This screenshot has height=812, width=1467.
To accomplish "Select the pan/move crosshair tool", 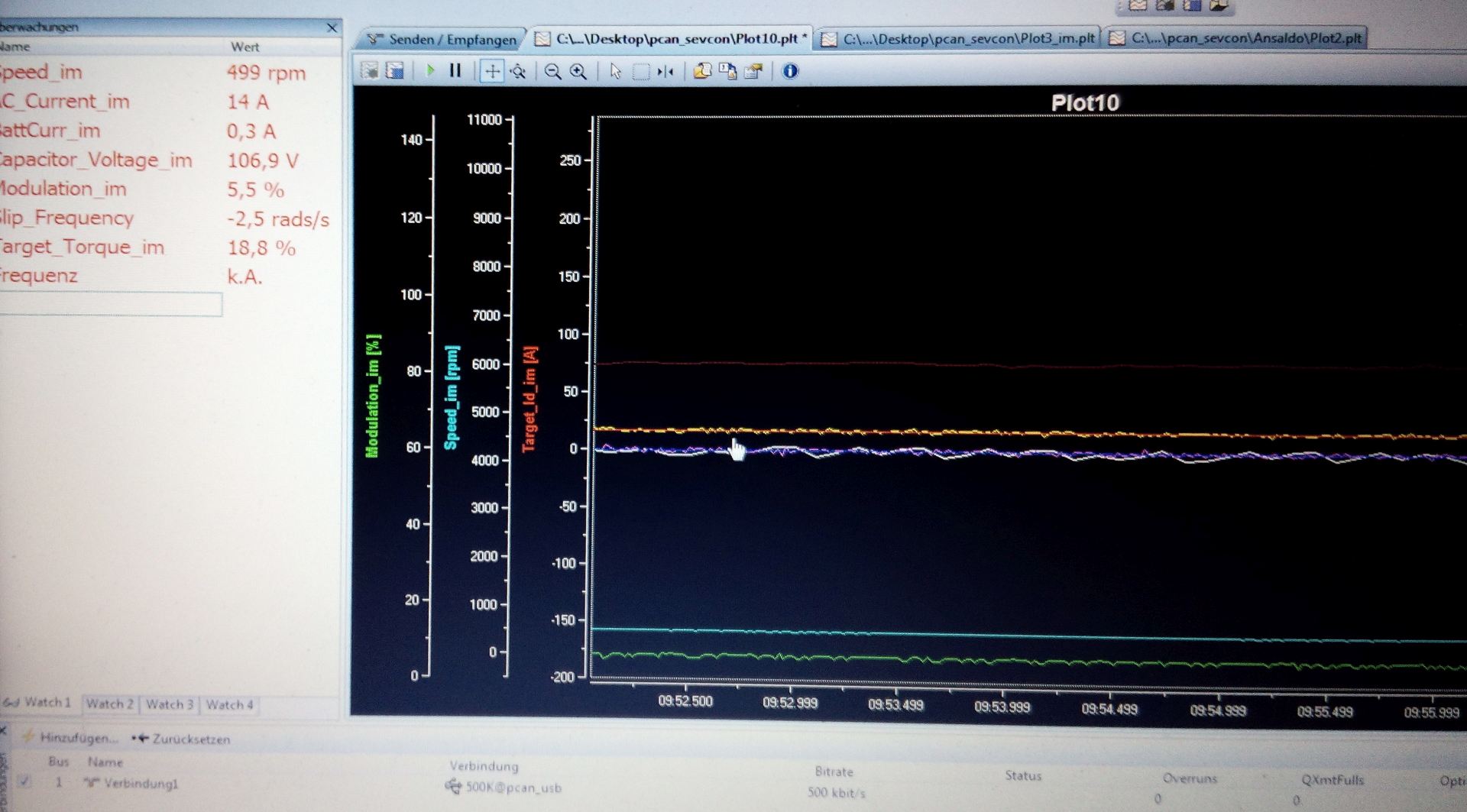I will point(492,72).
